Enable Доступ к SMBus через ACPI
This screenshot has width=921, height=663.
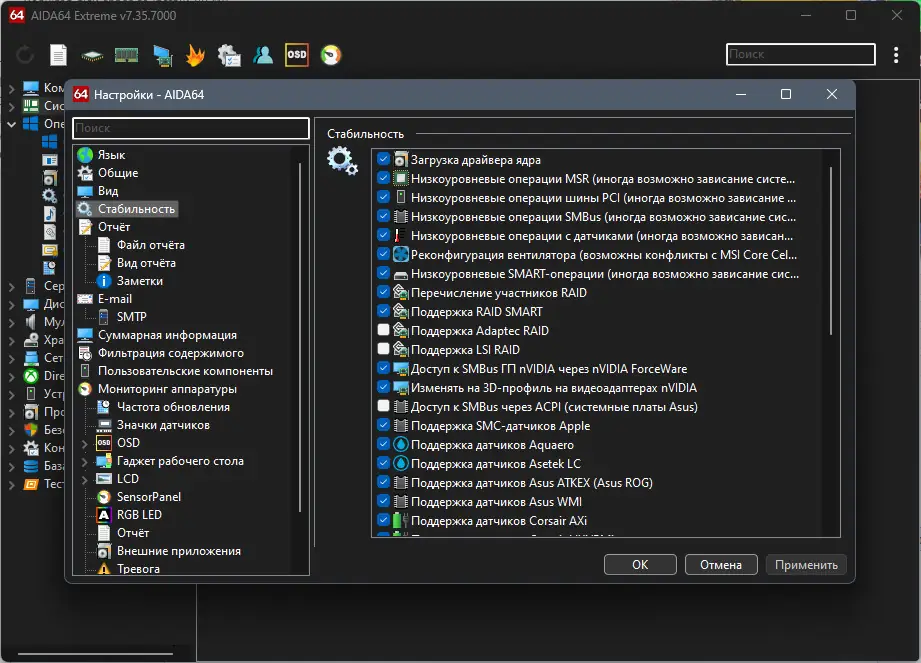382,406
